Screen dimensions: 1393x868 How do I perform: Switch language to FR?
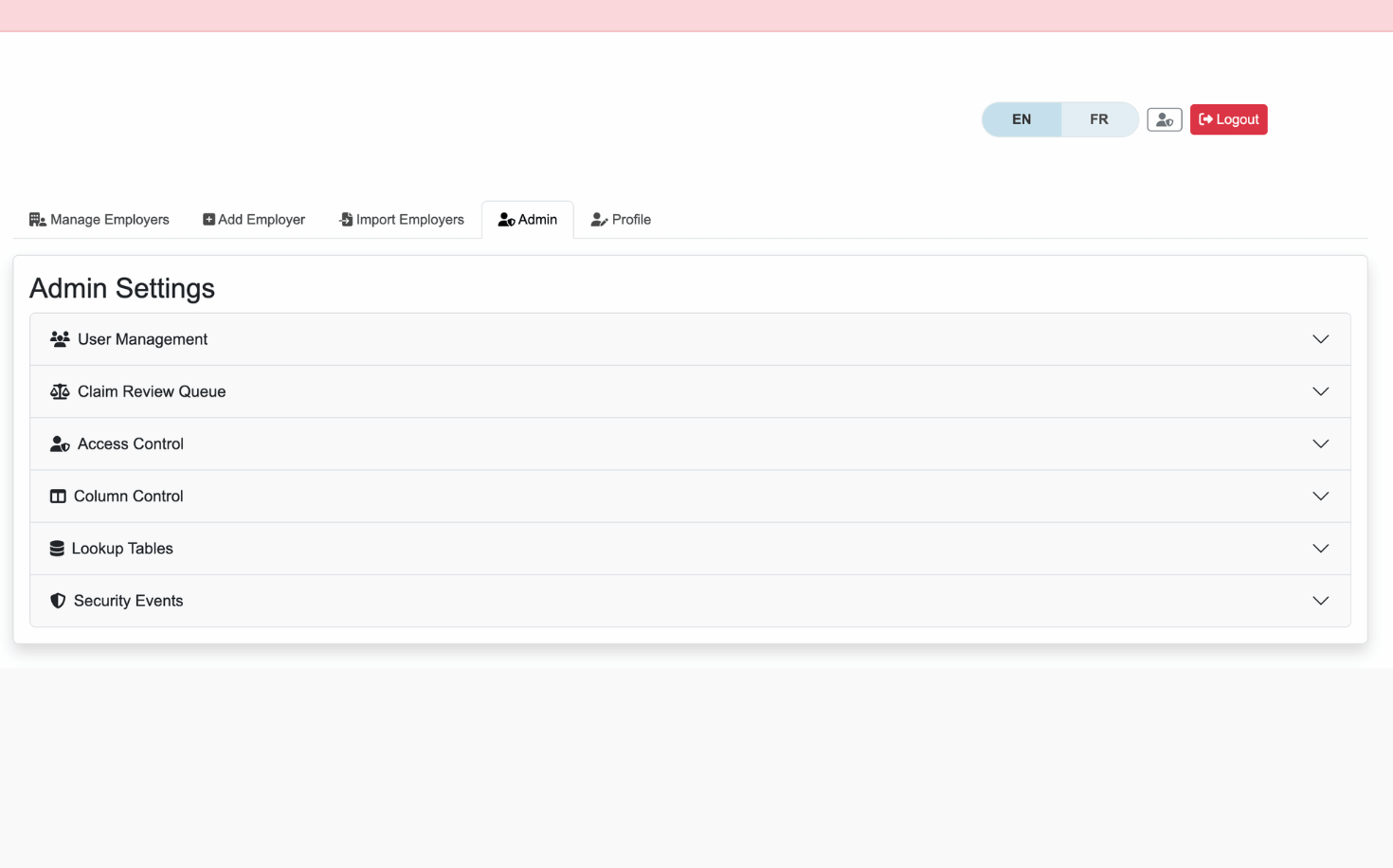click(x=1098, y=118)
